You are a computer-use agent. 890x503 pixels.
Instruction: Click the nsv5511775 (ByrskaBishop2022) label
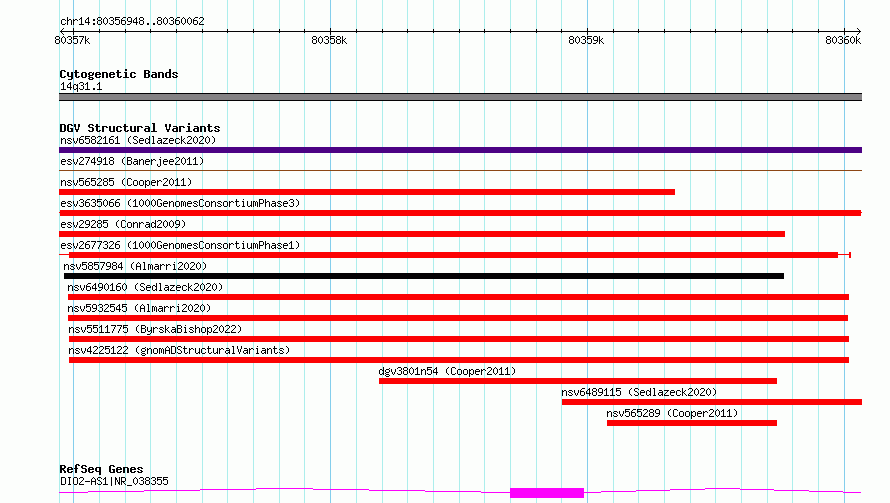[x=155, y=329]
